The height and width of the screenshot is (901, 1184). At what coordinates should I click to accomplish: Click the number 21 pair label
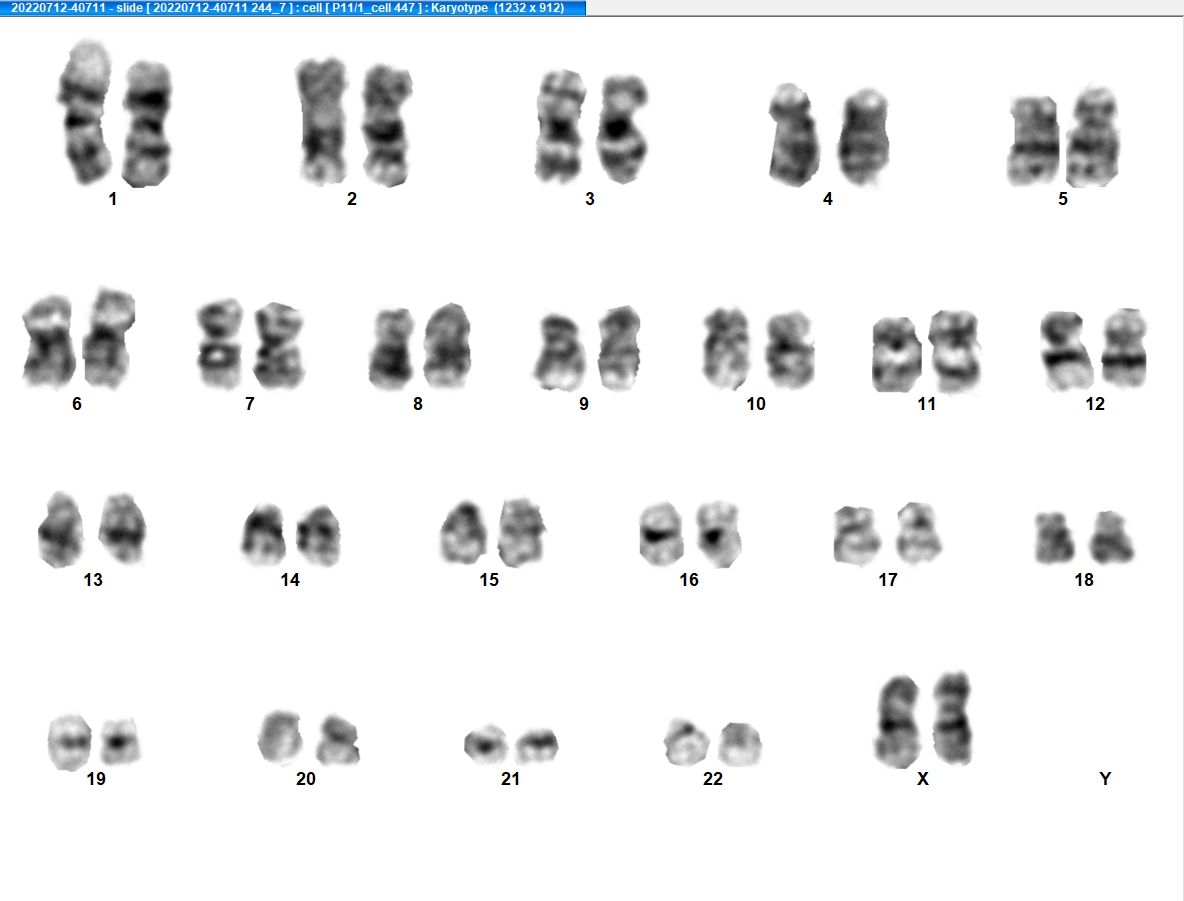pyautogui.click(x=510, y=779)
